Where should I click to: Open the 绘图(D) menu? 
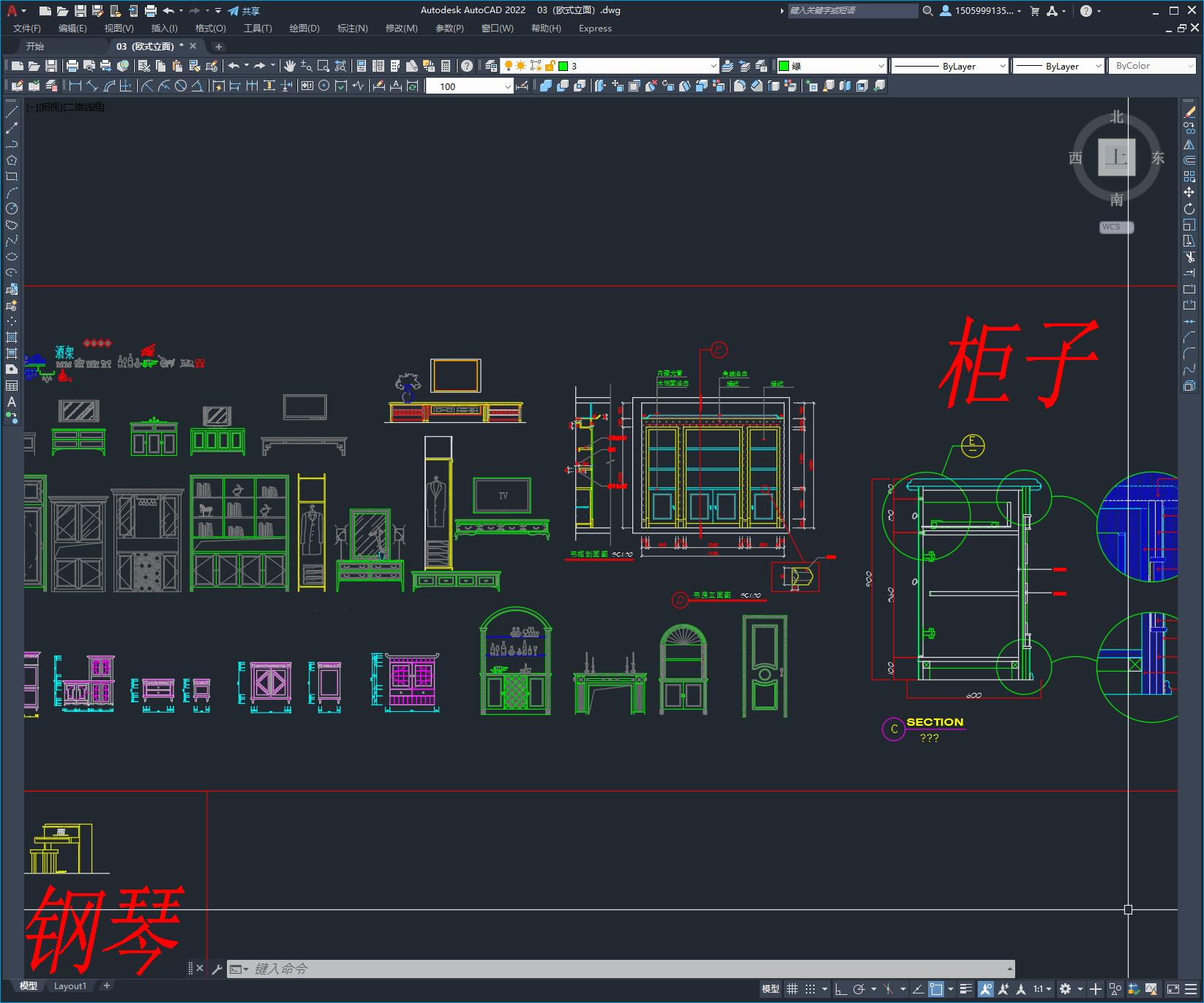click(303, 29)
